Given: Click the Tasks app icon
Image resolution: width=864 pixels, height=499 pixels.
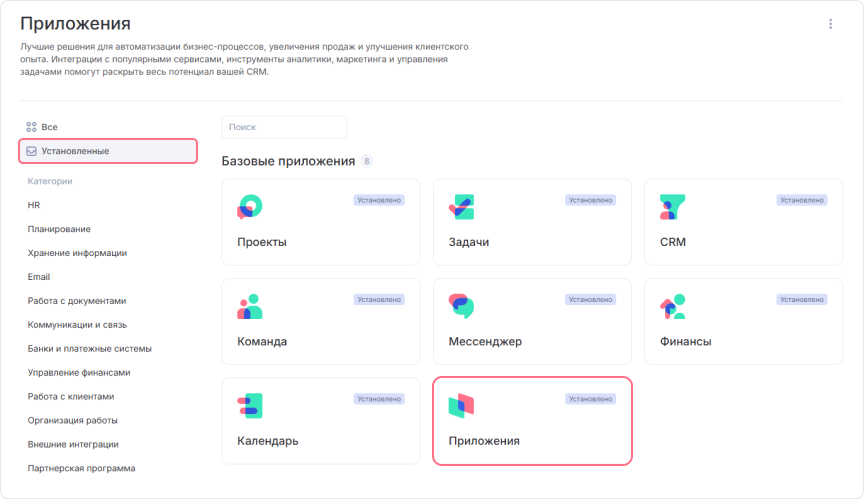Looking at the screenshot, I should pos(461,207).
